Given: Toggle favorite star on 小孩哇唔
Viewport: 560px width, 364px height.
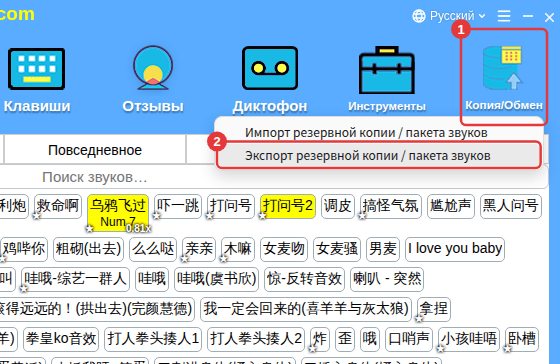Looking at the screenshot, I should pos(440,349).
